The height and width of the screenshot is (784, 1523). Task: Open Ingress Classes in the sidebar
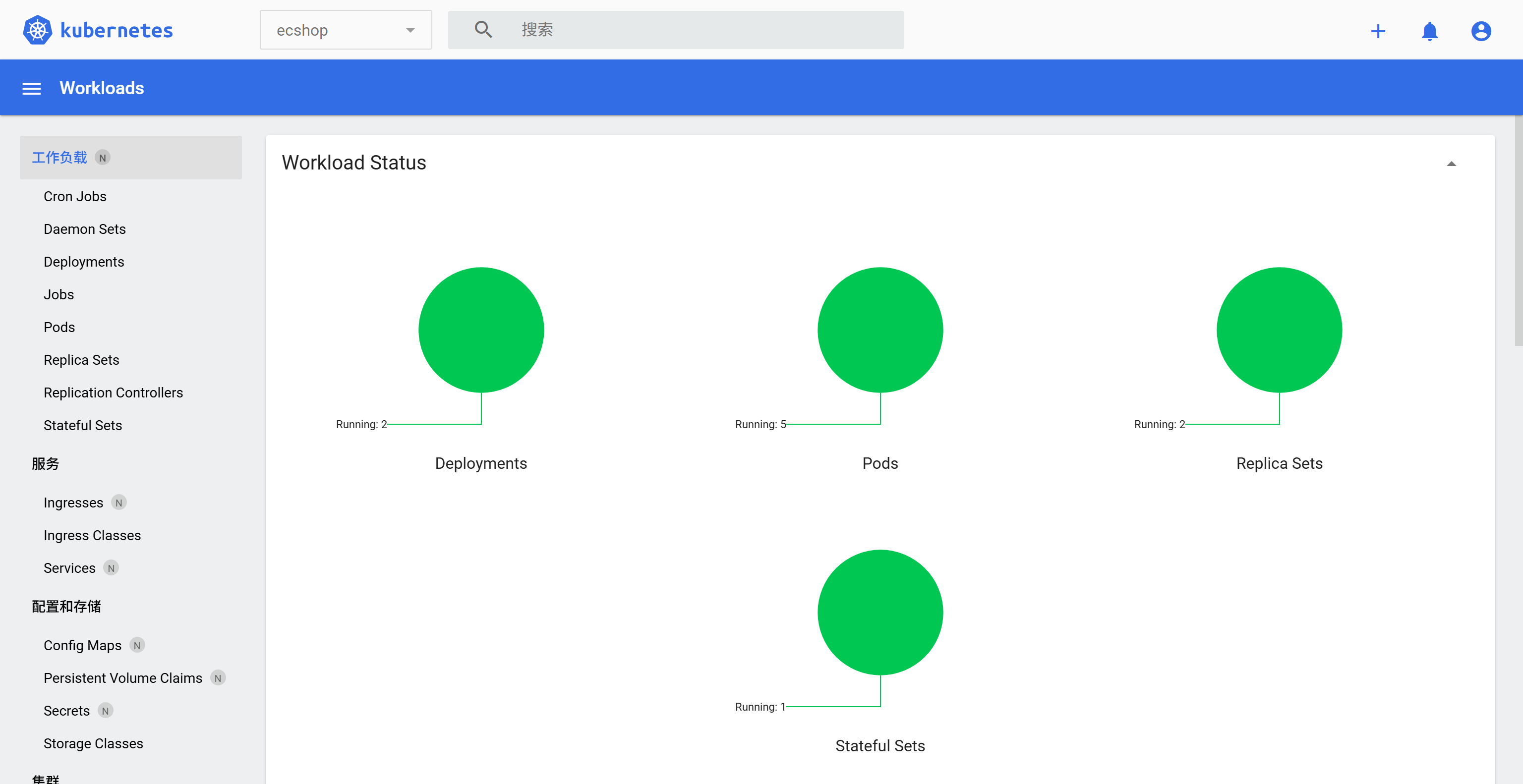[x=92, y=535]
